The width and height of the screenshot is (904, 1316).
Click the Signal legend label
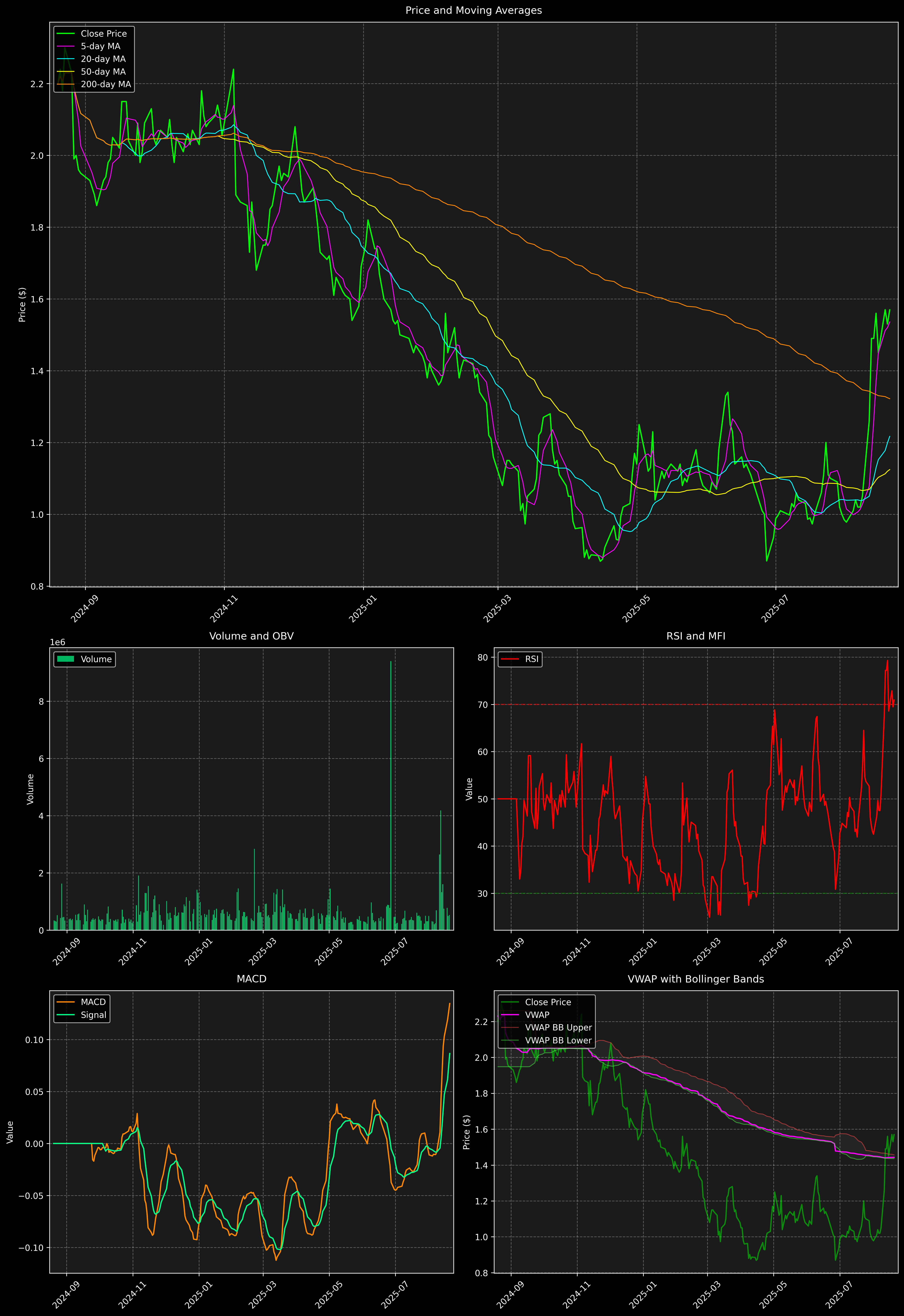(93, 1015)
